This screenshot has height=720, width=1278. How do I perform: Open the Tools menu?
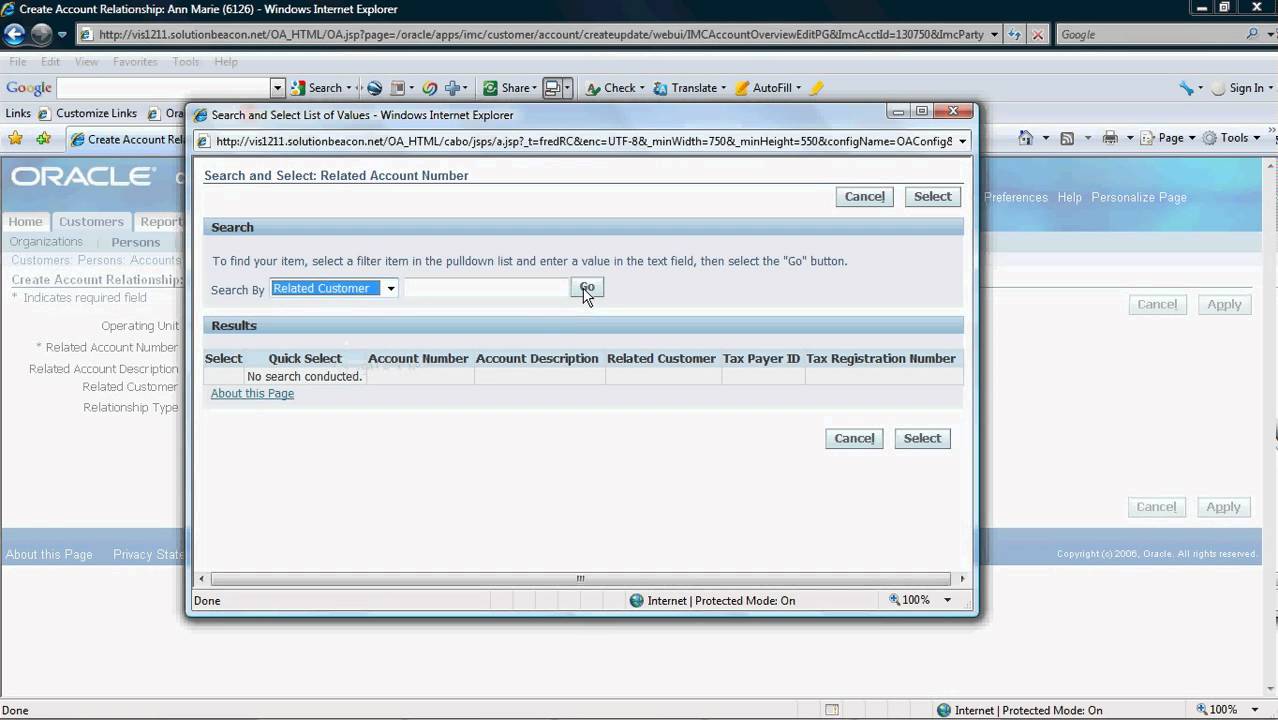pyautogui.click(x=186, y=62)
